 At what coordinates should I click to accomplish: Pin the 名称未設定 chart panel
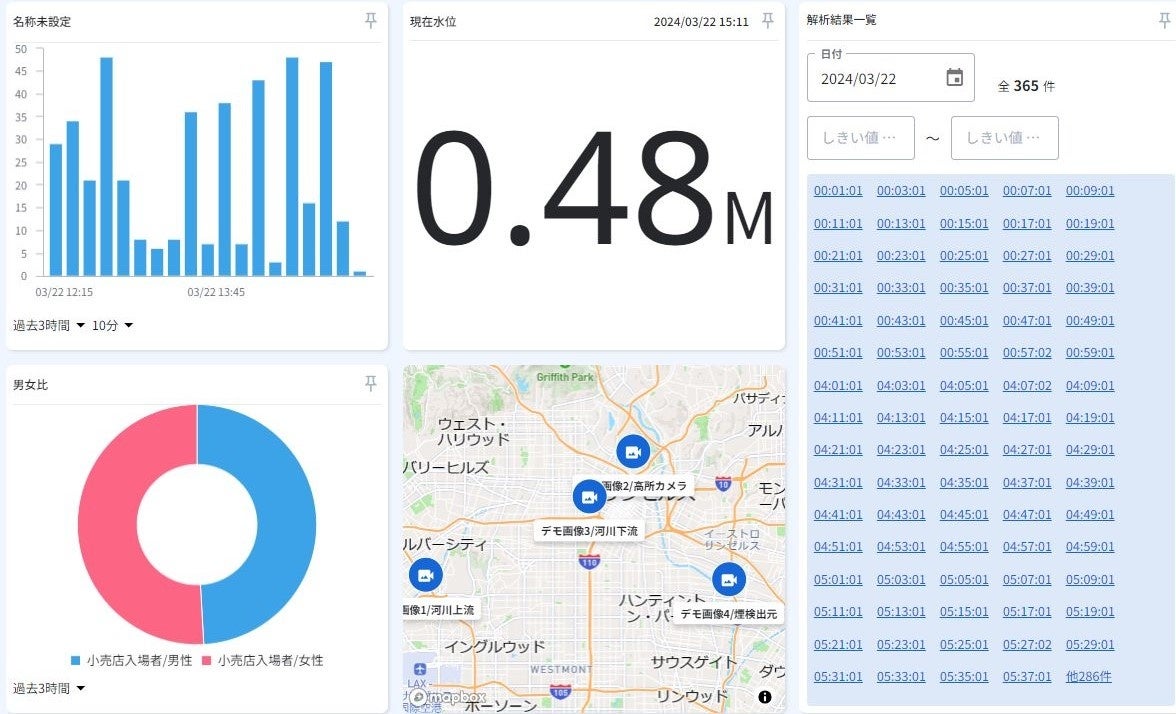[x=370, y=21]
